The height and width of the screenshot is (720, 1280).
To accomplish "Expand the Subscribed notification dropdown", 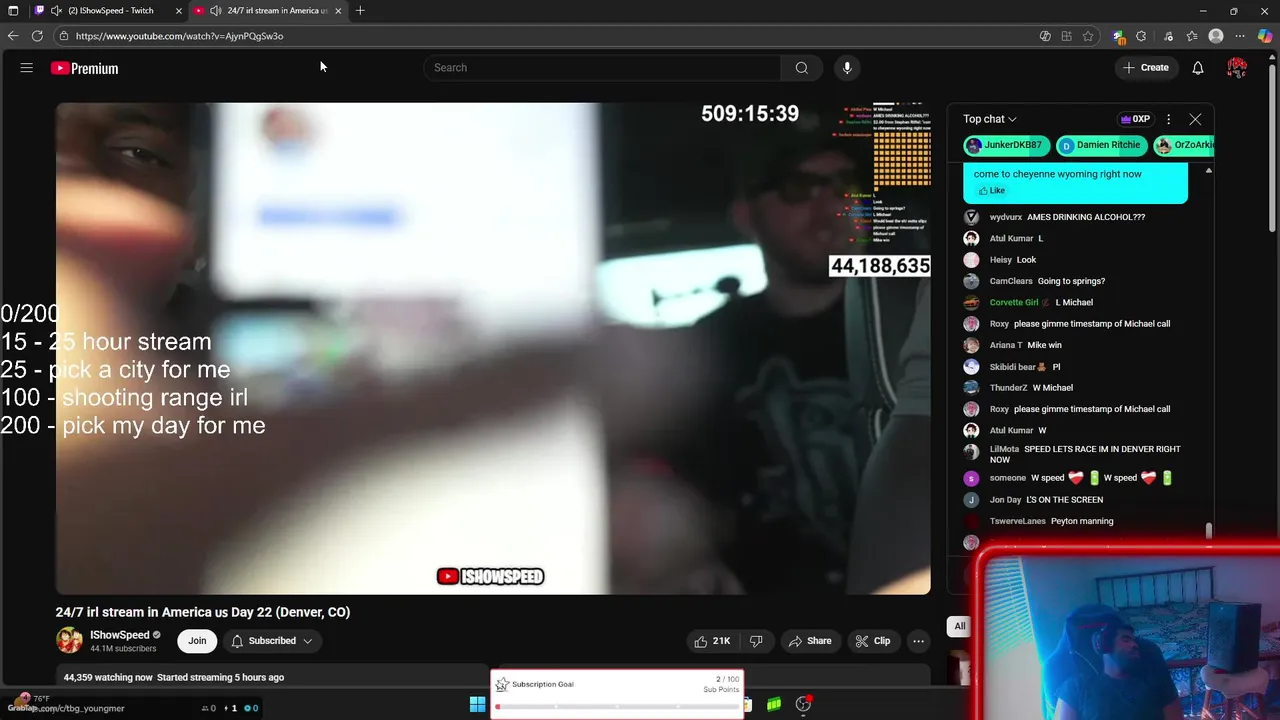I will 272,641.
